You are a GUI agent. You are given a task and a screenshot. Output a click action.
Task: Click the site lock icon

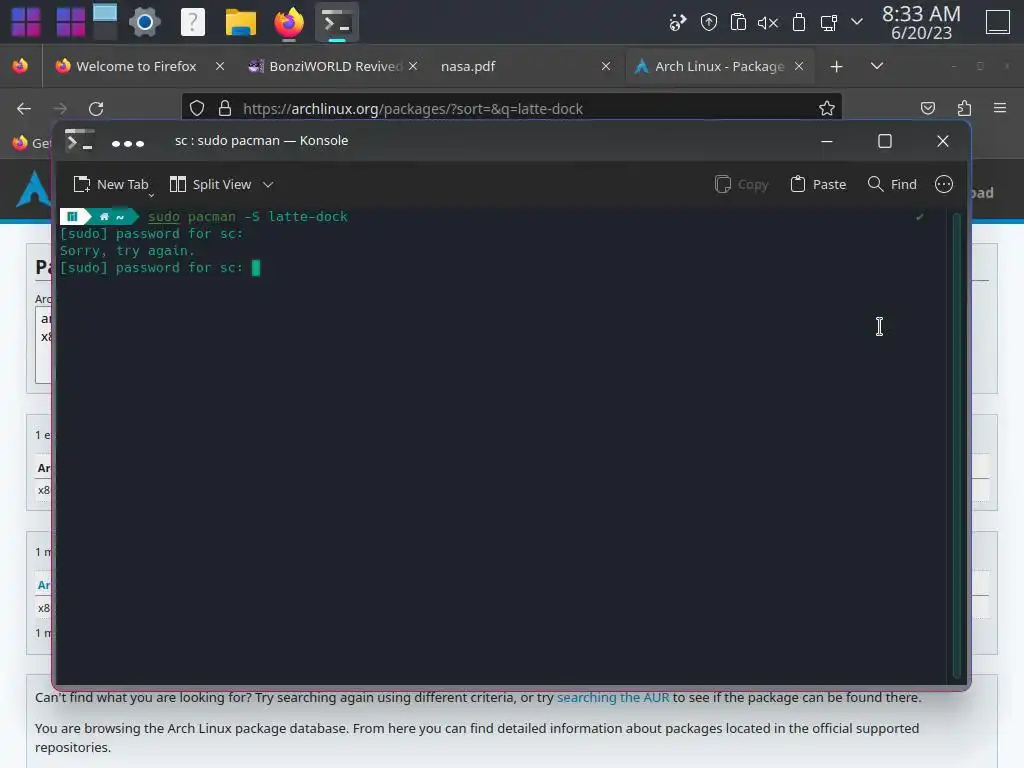(225, 108)
